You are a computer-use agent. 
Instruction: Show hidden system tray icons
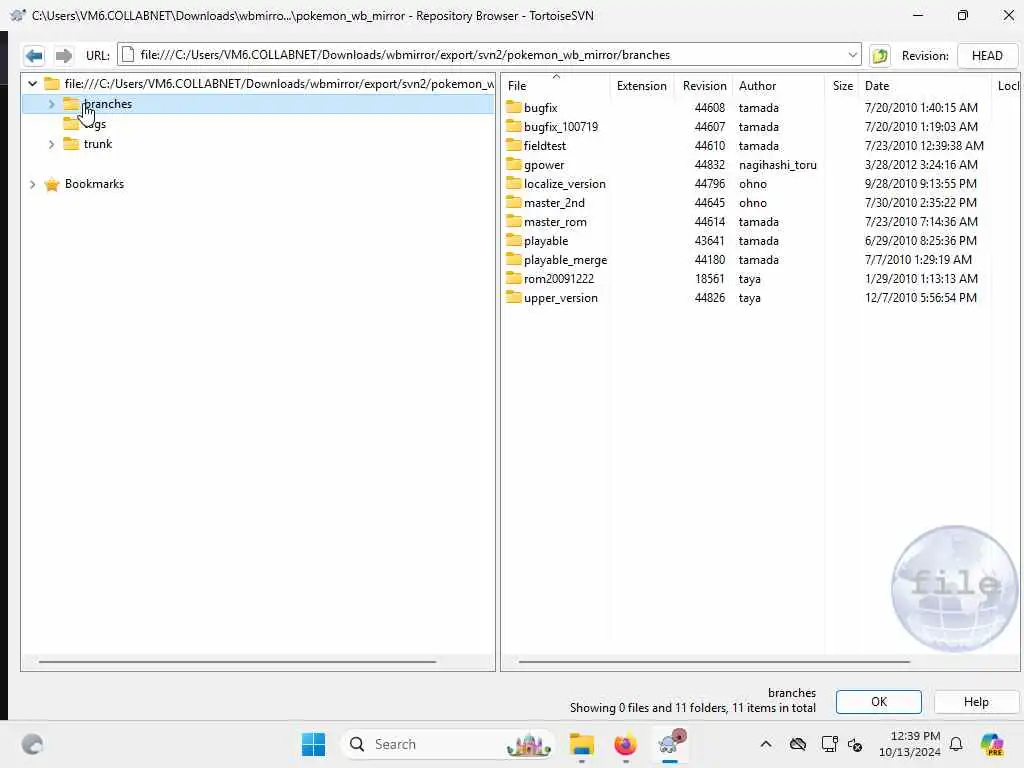click(x=766, y=744)
